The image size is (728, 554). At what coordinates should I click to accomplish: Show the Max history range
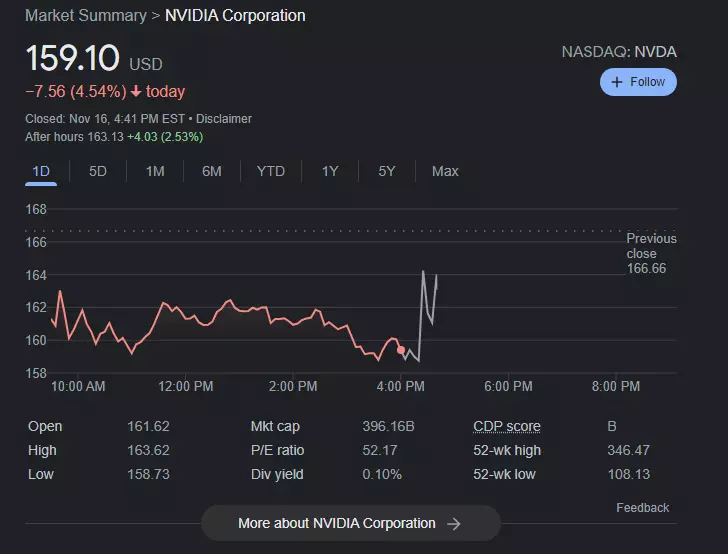(445, 171)
